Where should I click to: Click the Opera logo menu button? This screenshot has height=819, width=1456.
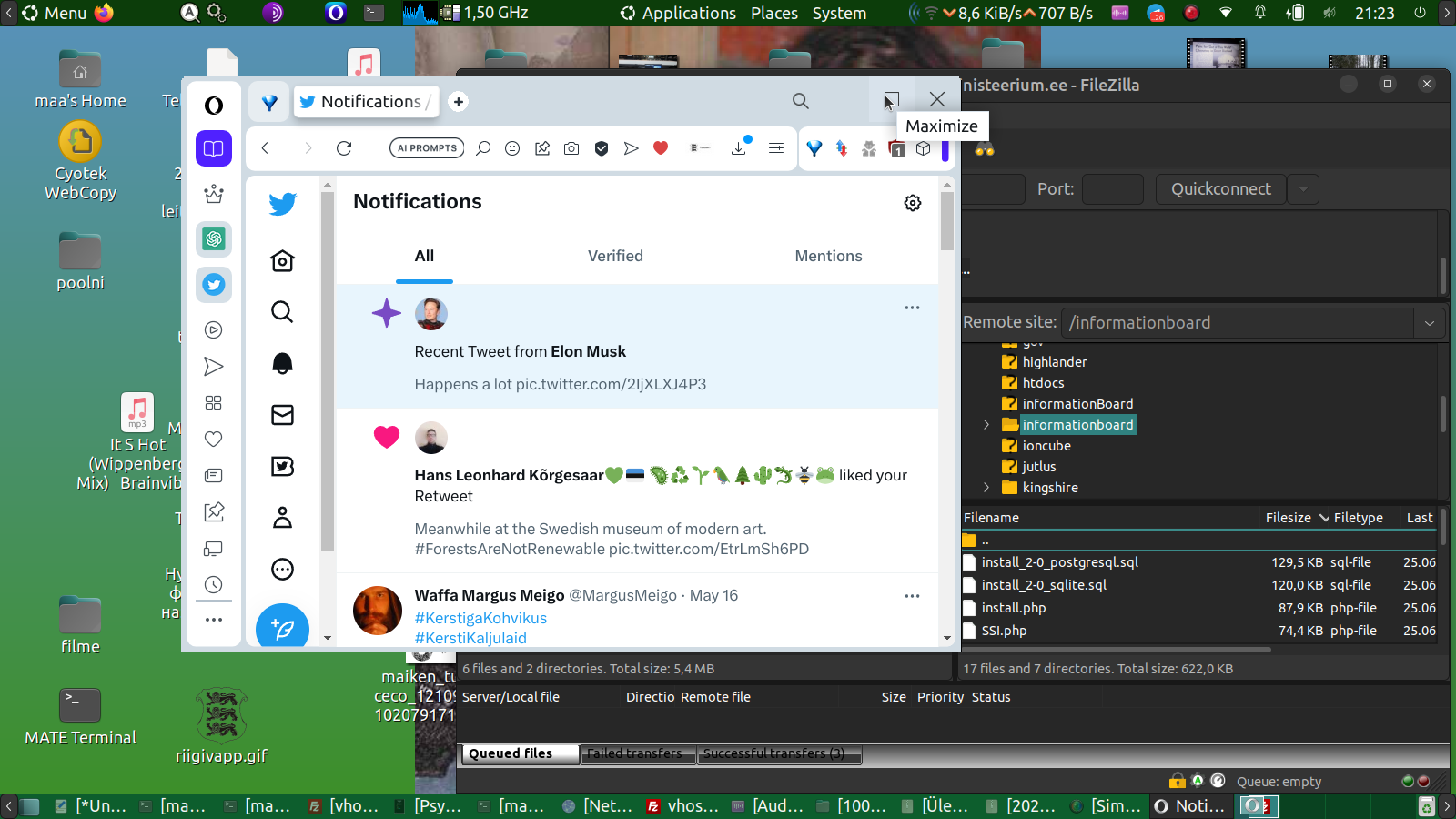click(214, 106)
